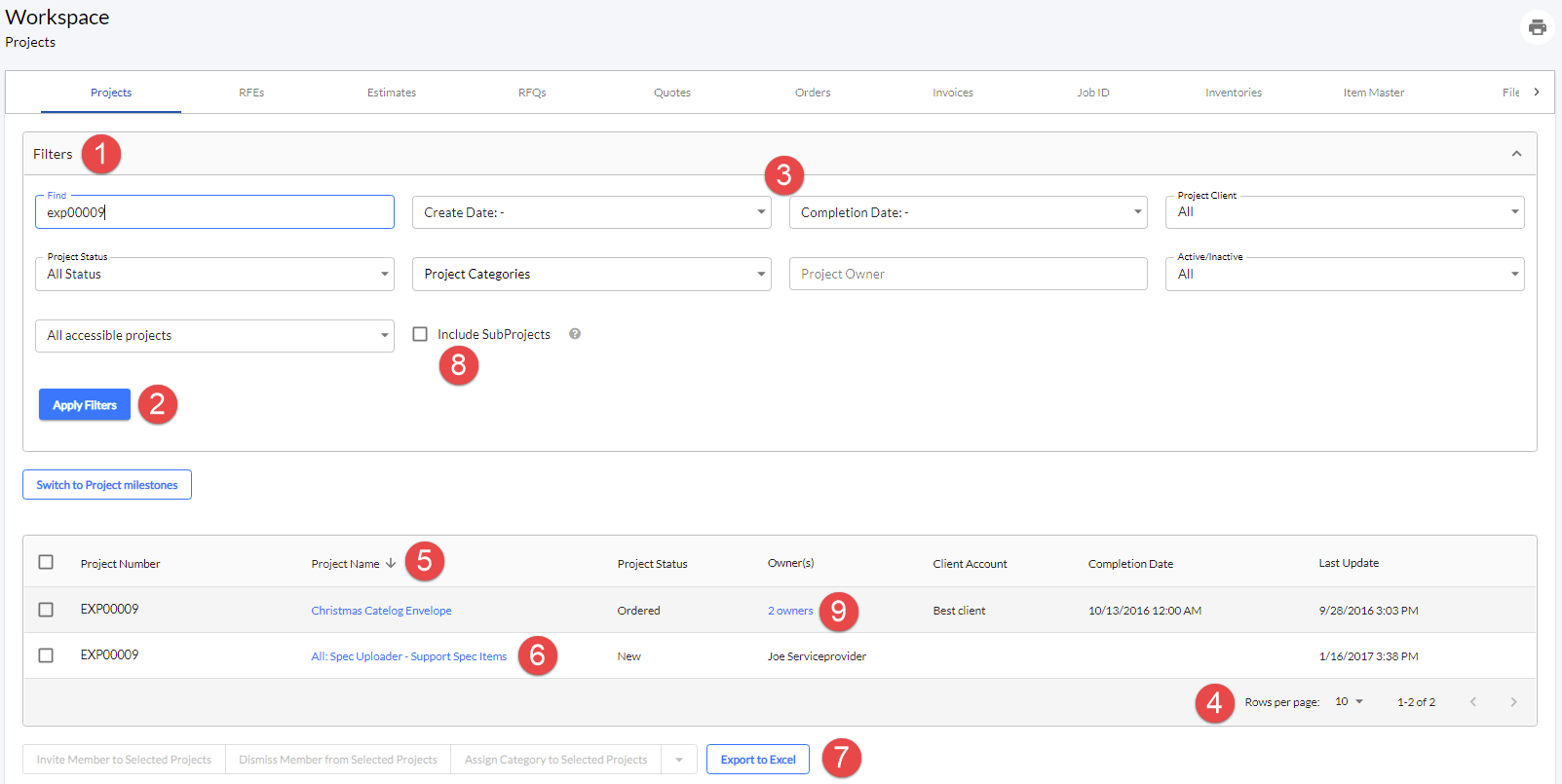Click the print icon at top right
The width and height of the screenshot is (1562, 784).
tap(1537, 27)
